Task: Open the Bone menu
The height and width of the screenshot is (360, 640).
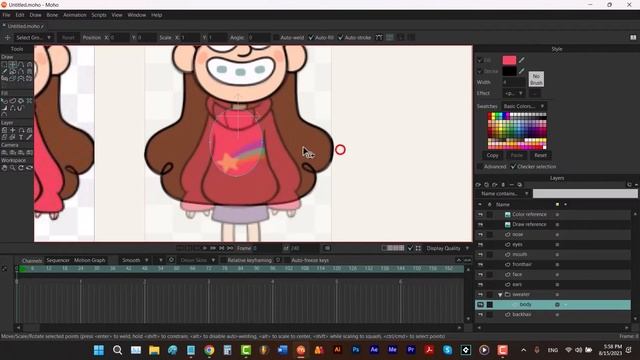Action: (x=52, y=15)
